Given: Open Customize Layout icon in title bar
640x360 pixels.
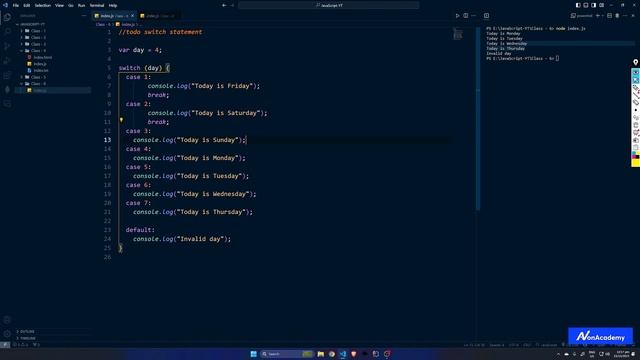Looking at the screenshot, I should [602, 5].
